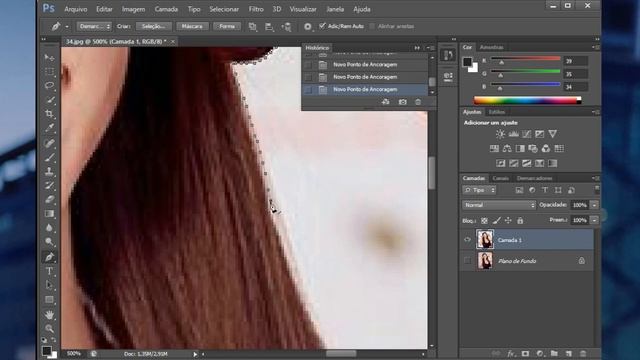Delete current state in Histórico panel
Viewport: 640px width, 360px height.
(x=418, y=102)
